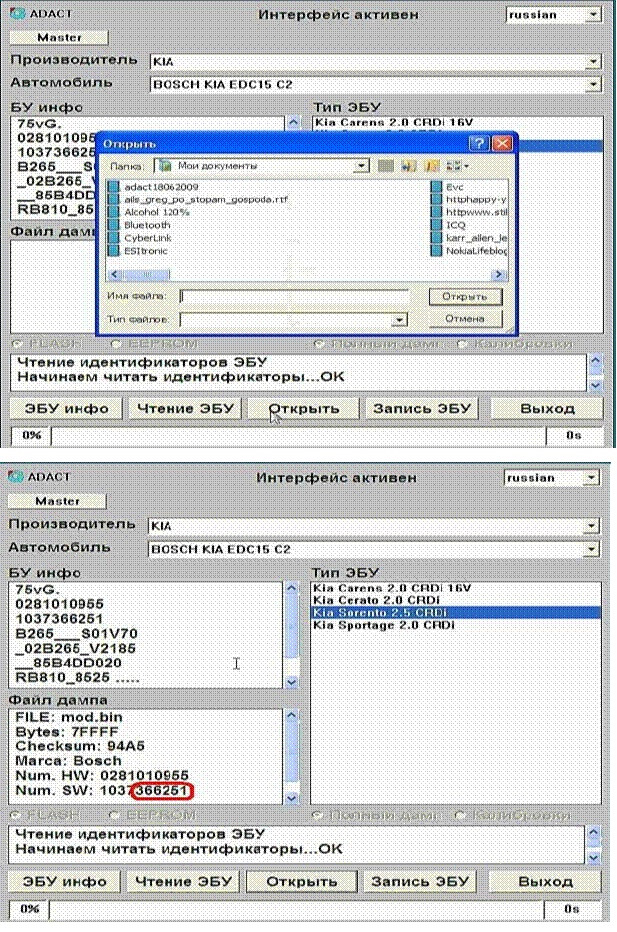Click Открыть button in lower ADACT window
Viewport: 617px width, 932px height.
302,881
